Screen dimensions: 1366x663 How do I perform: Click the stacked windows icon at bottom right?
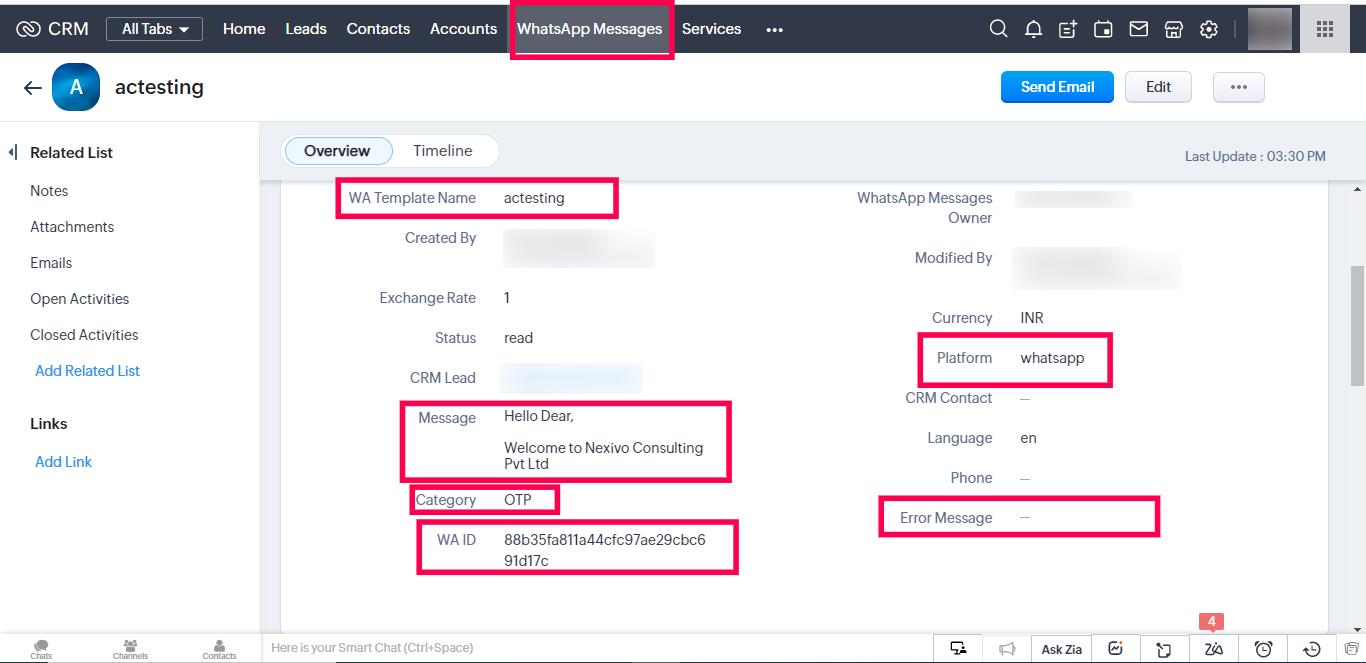coord(1351,649)
